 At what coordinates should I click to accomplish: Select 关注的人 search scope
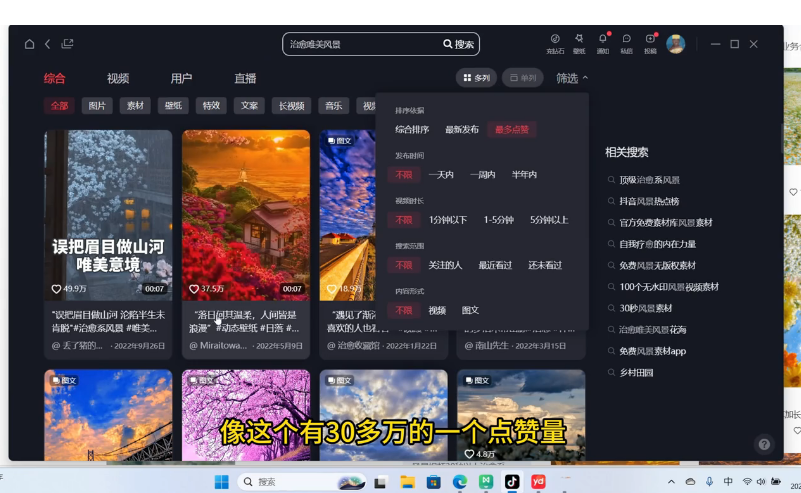pyautogui.click(x=445, y=265)
